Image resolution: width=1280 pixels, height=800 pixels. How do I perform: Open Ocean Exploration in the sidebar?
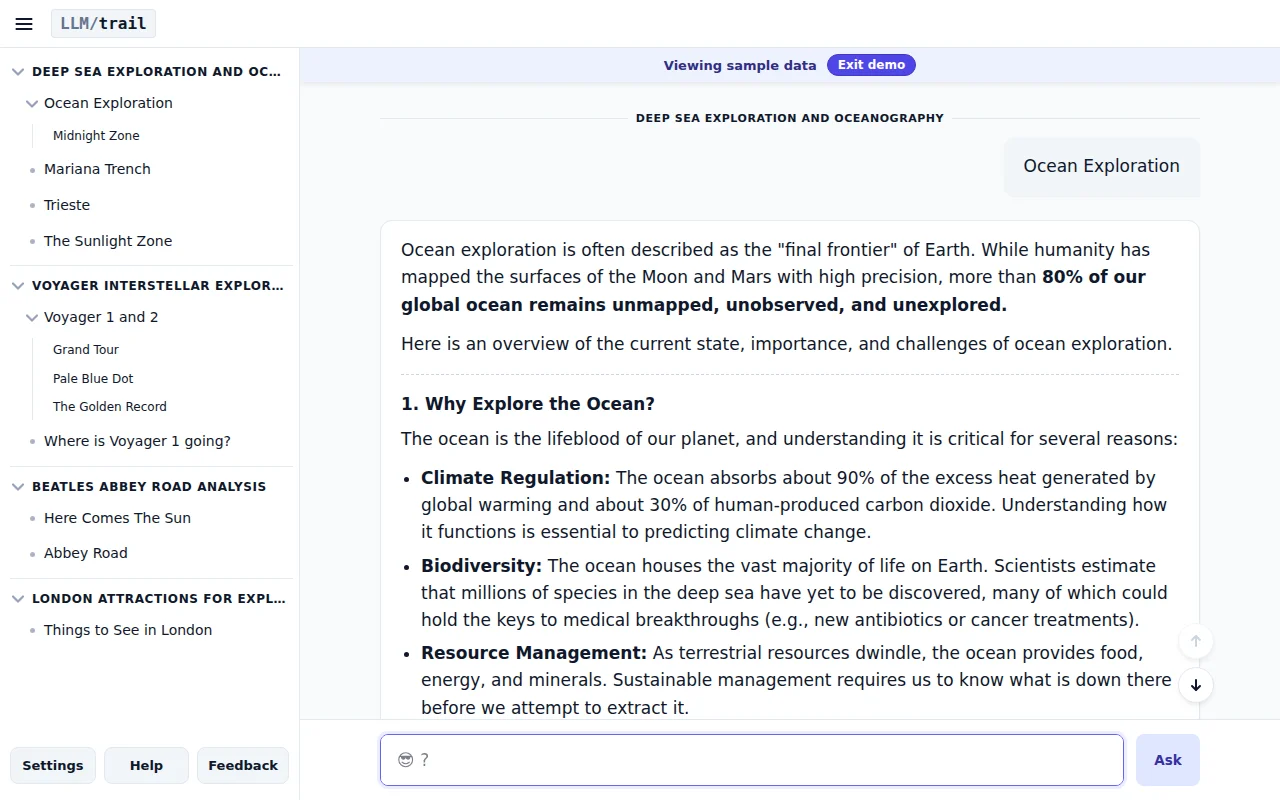108,103
